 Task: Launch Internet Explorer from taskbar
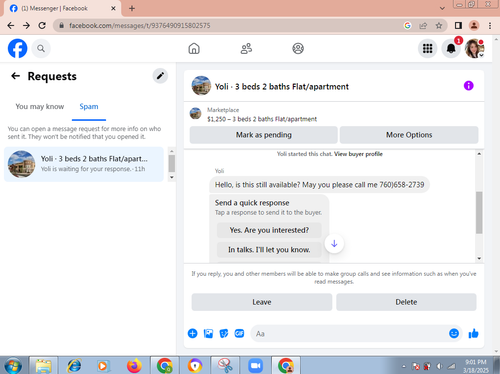[x=74, y=366]
